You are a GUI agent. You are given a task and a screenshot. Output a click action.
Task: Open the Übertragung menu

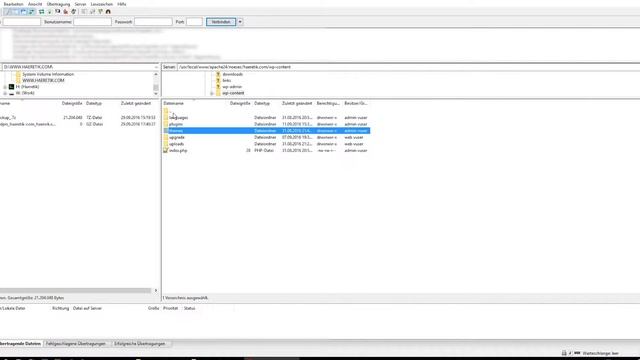58,4
